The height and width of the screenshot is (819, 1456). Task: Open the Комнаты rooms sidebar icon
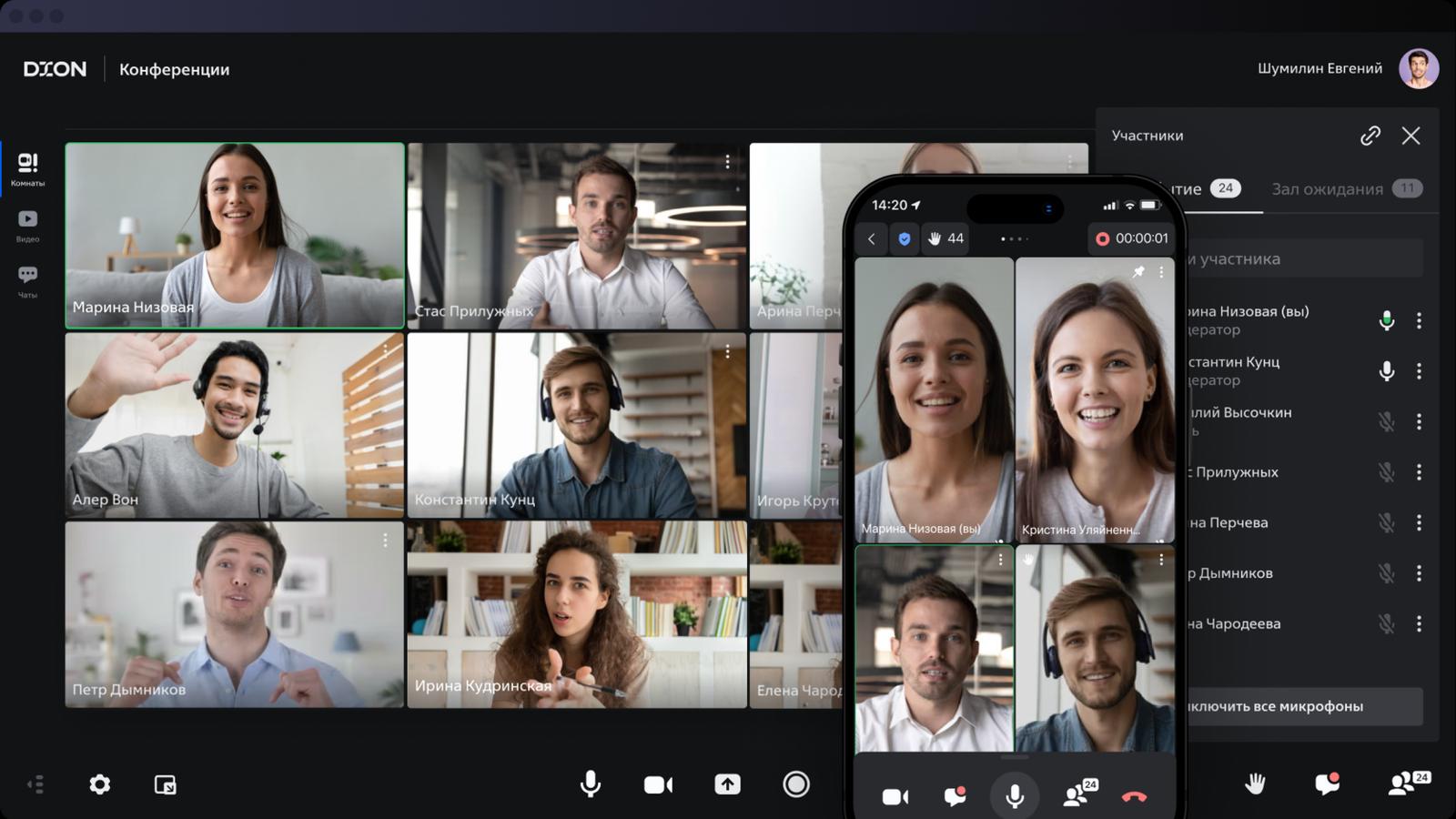coord(27,169)
